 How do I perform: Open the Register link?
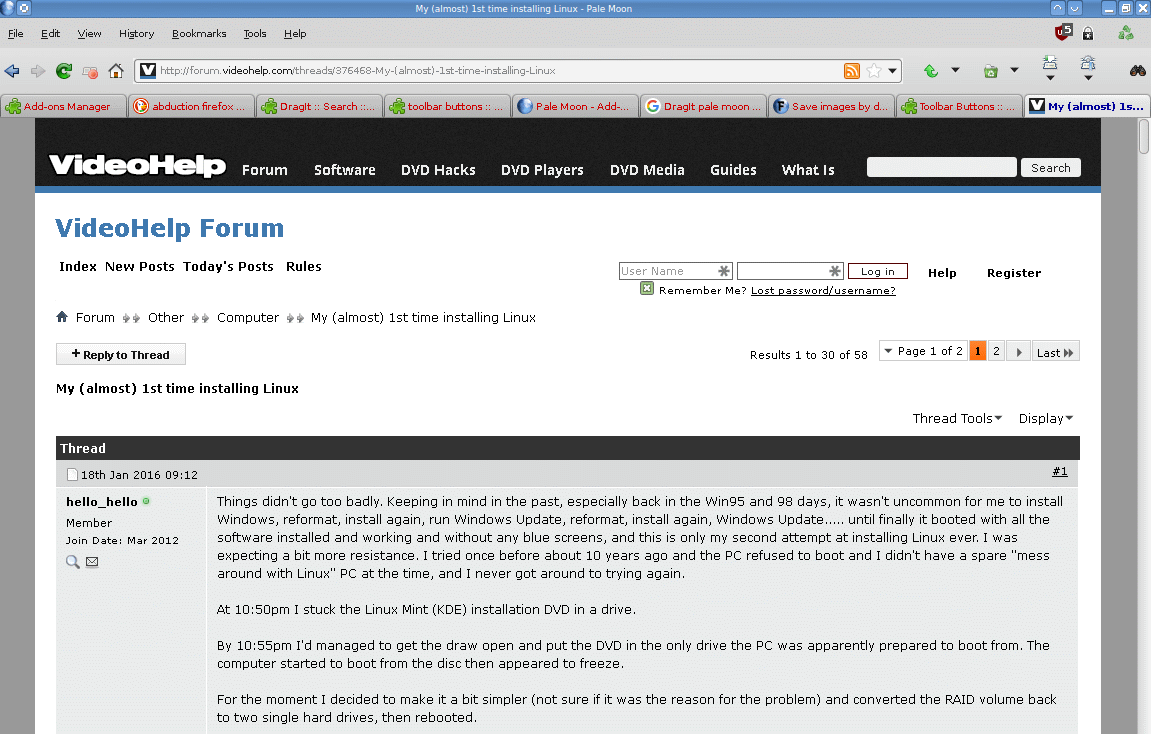click(x=1014, y=273)
